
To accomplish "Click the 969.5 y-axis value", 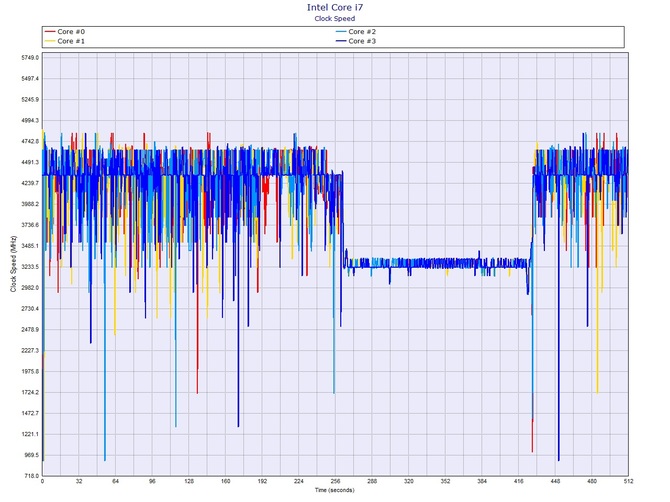I will [x=31, y=455].
